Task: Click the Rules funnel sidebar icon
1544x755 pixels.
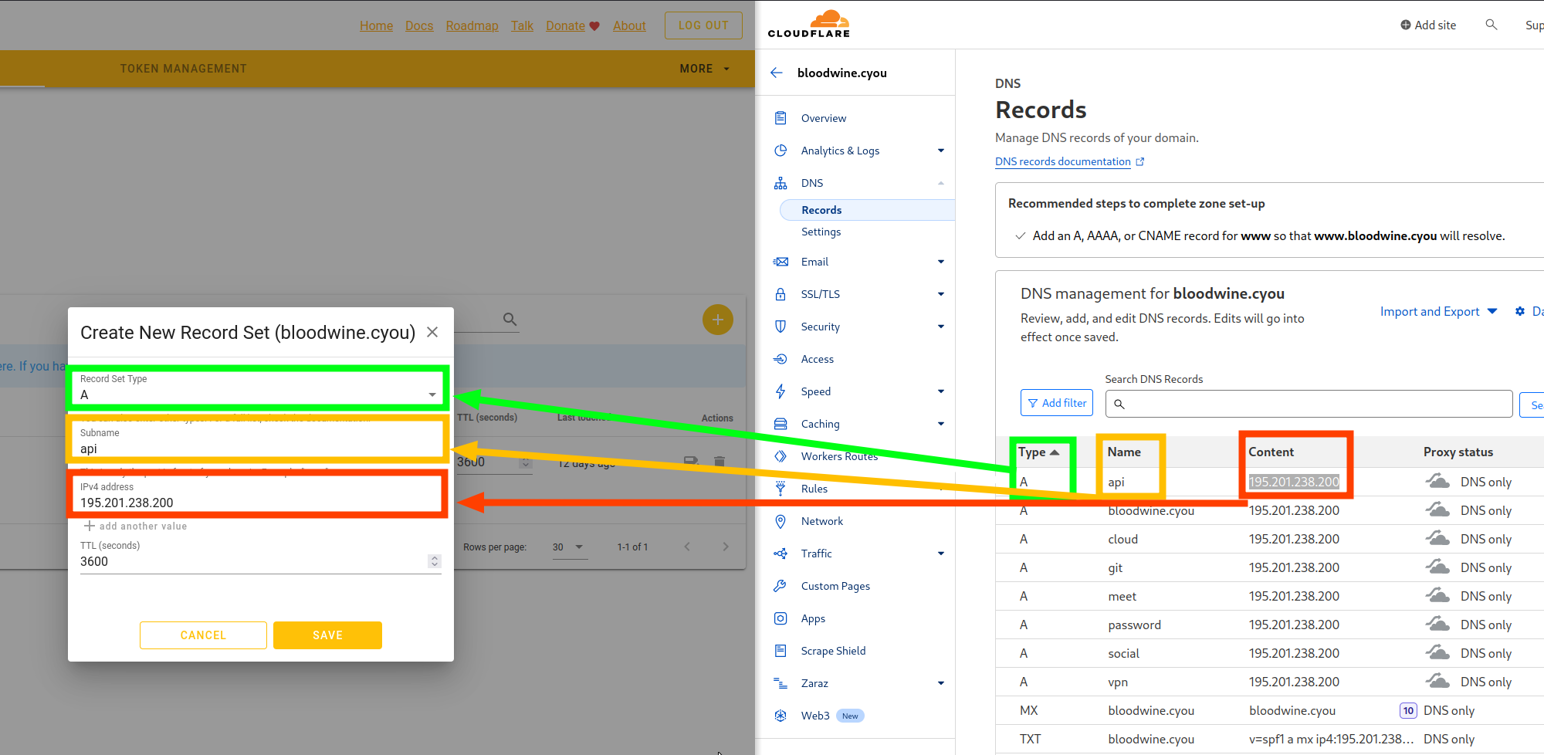Action: tap(781, 489)
